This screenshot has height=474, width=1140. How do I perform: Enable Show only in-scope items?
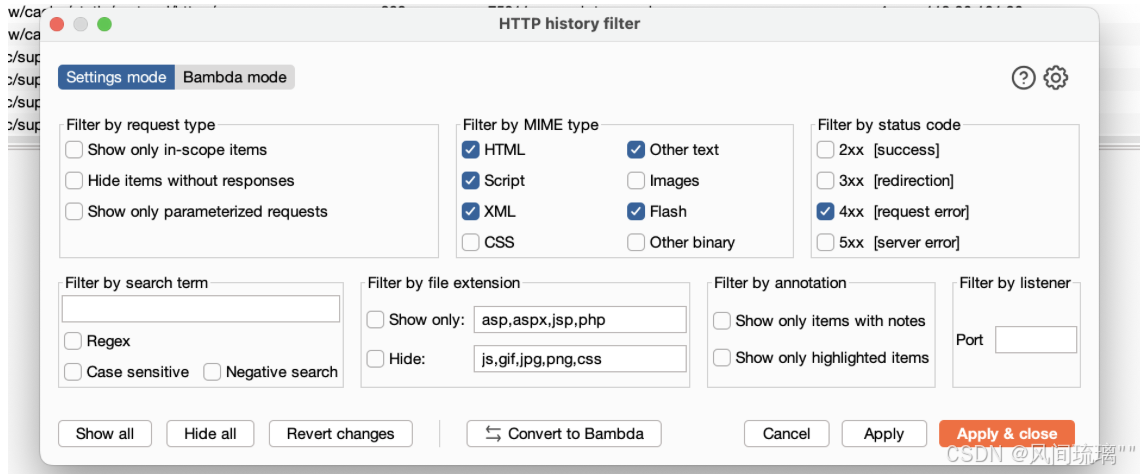tap(74, 150)
